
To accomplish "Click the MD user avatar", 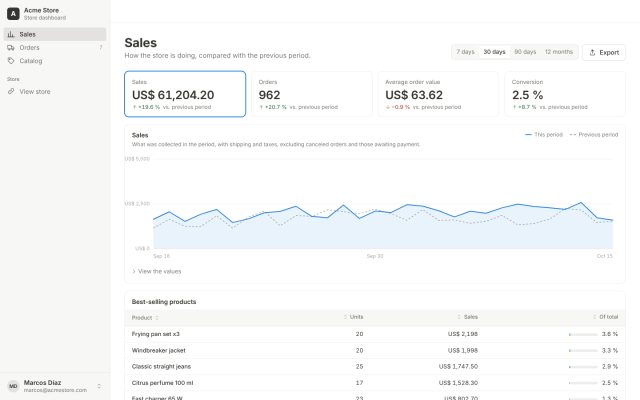I will [x=13, y=386].
